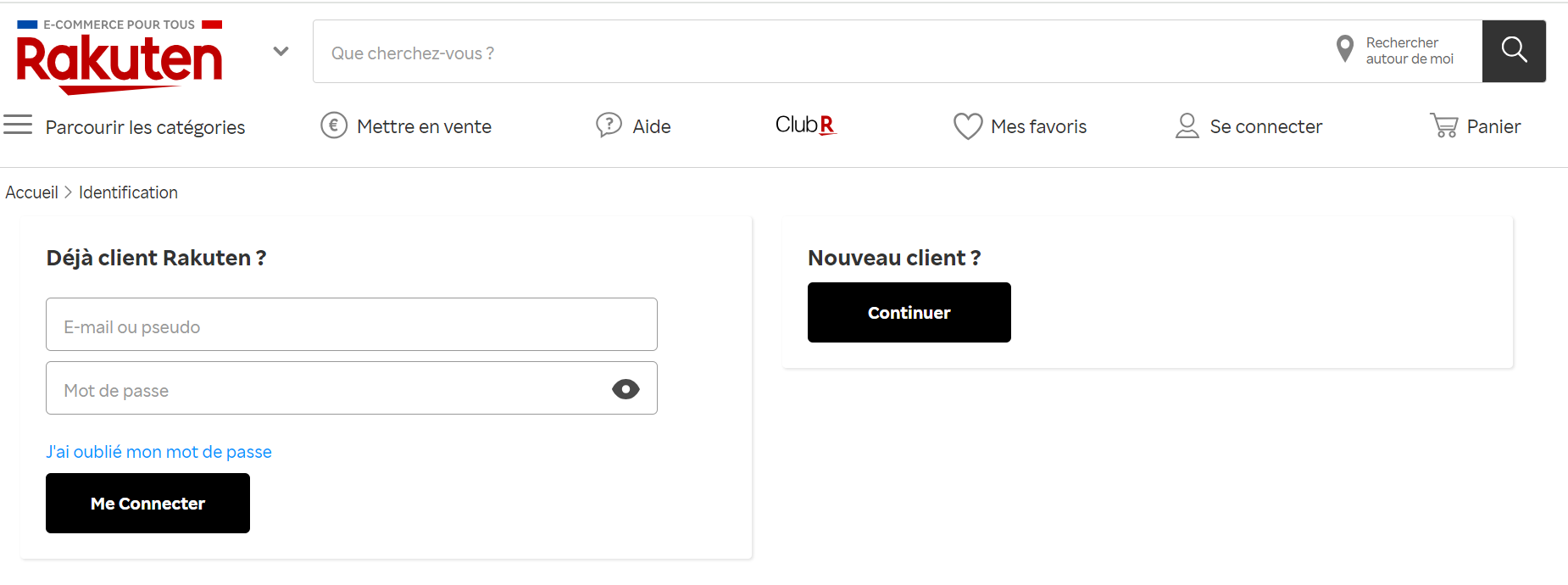Go to 'Accueil' breadcrumb
The width and height of the screenshot is (1568, 585).
coord(31,192)
